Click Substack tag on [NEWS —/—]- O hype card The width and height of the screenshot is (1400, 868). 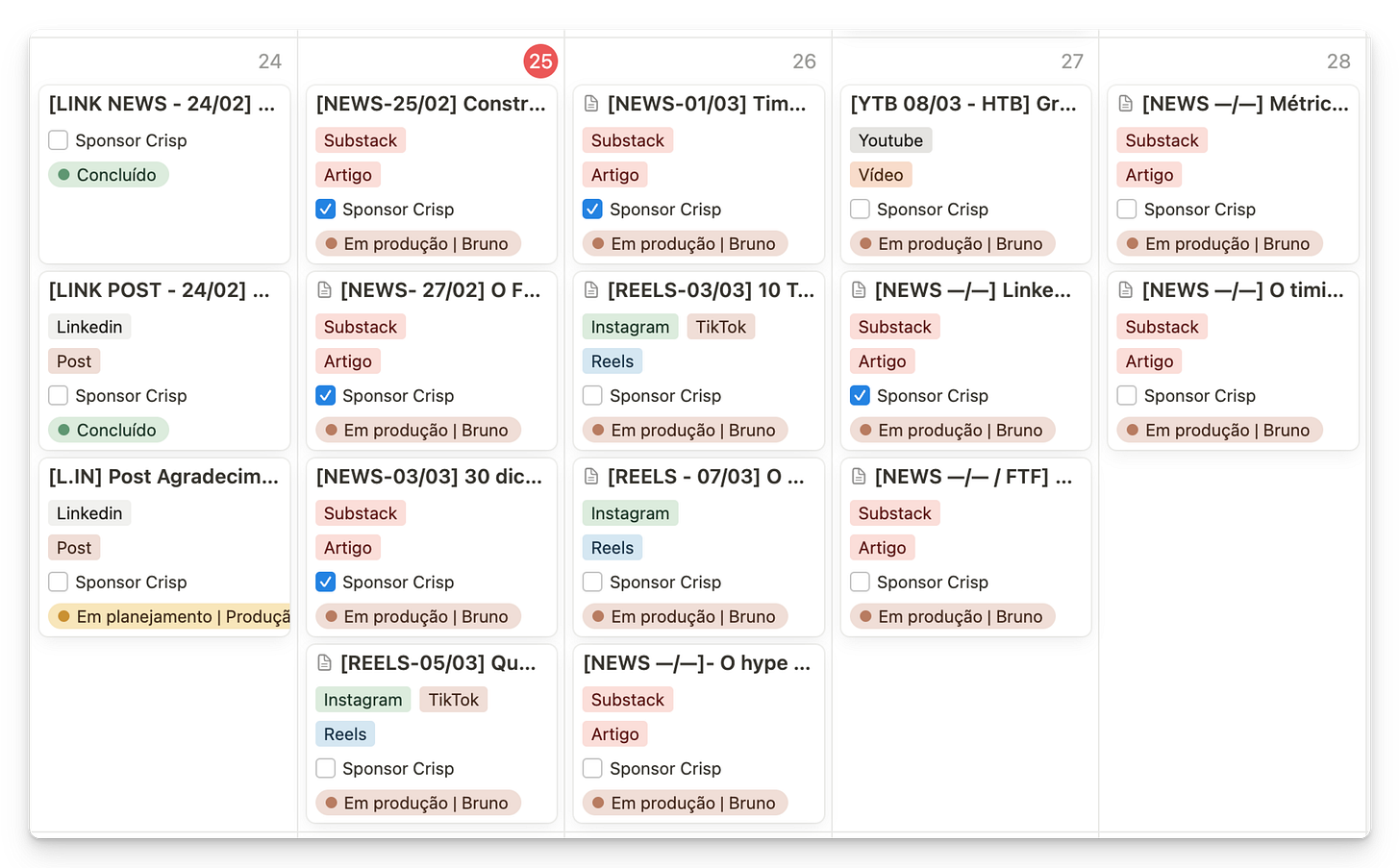click(x=628, y=700)
